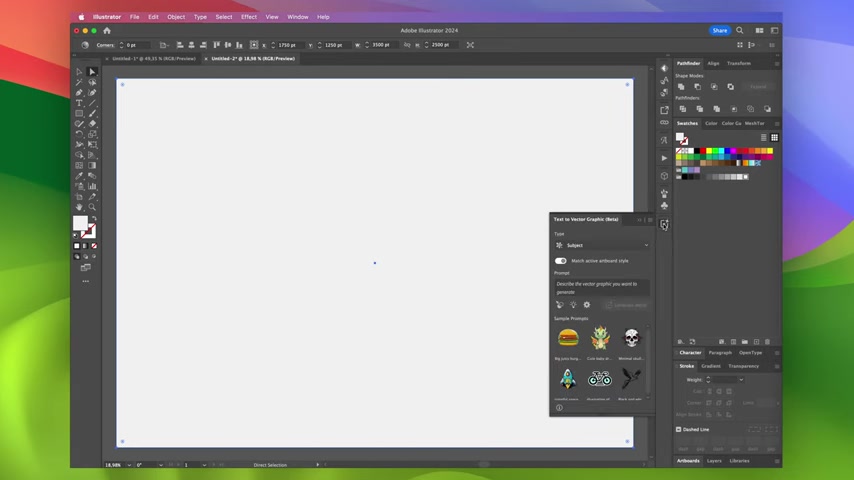Viewport: 854px width, 480px height.
Task: Open the Object menu
Action: point(176,17)
